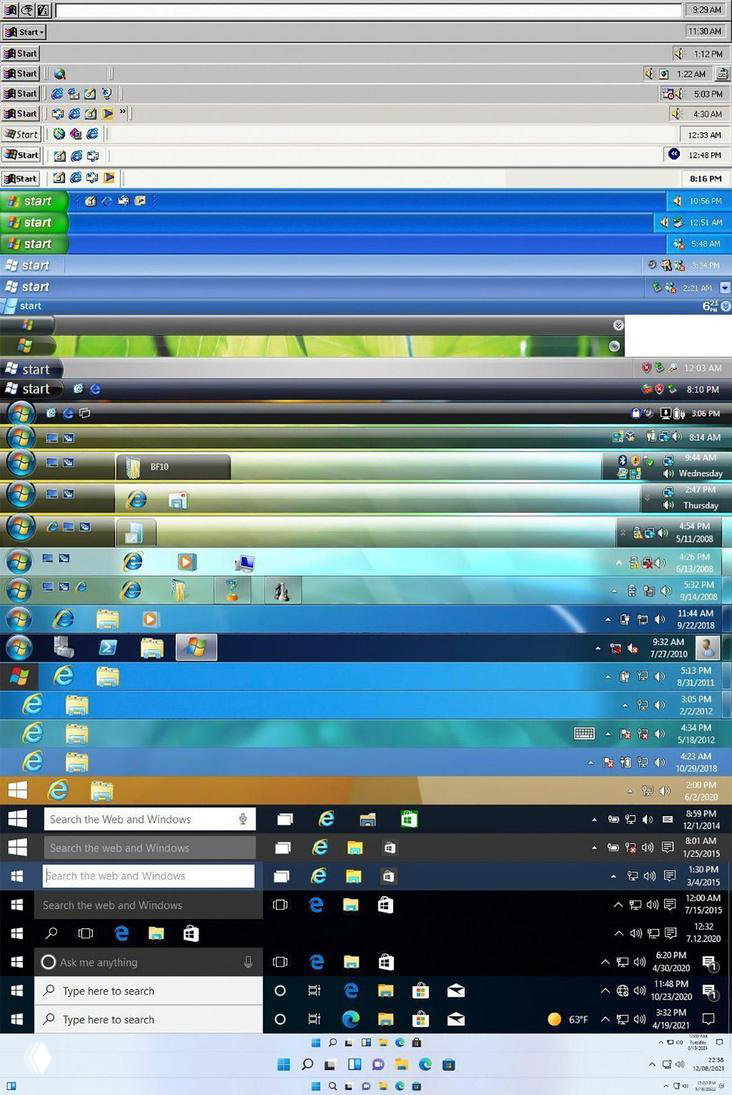Open action center on the 6:20 PM taskbar
732x1095 pixels.
point(709,963)
